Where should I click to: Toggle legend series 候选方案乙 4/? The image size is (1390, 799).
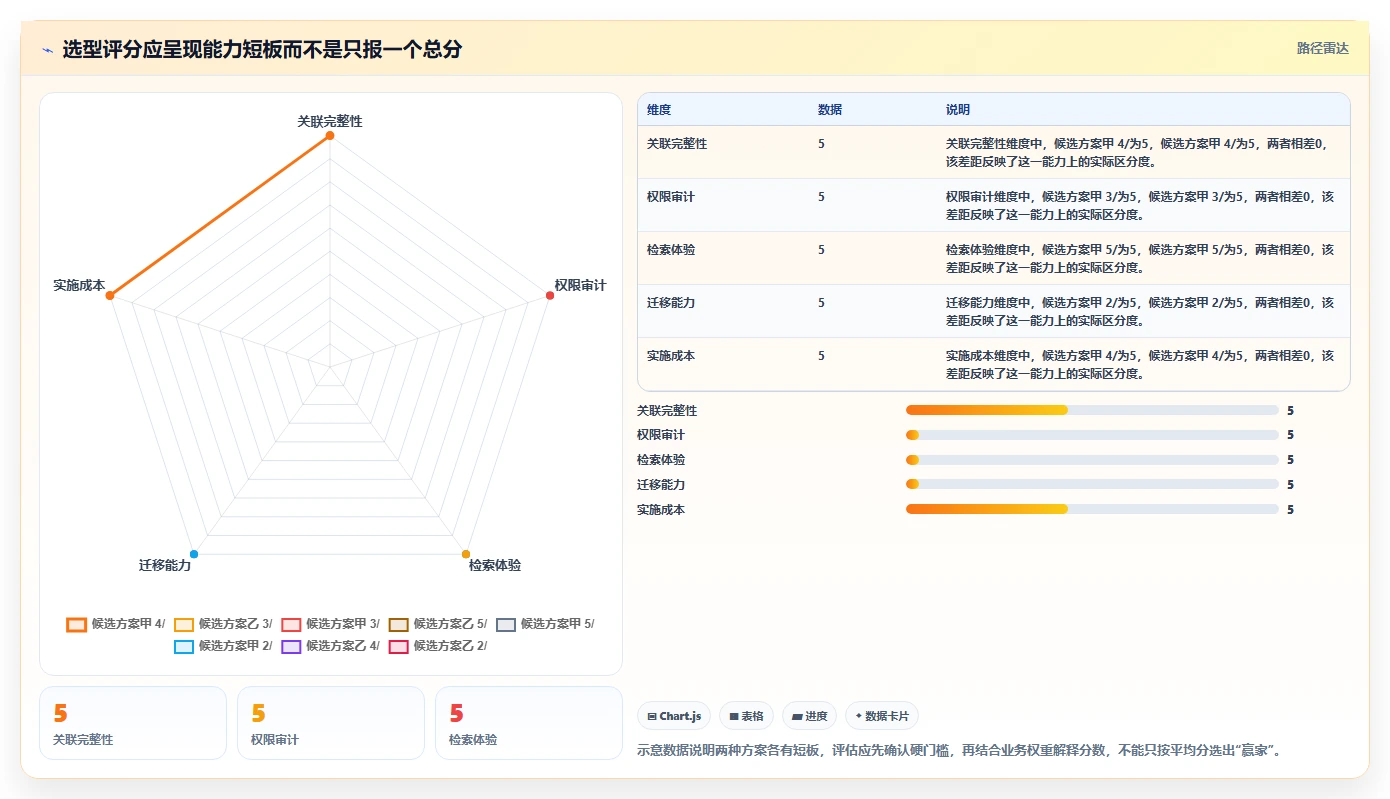(330, 646)
